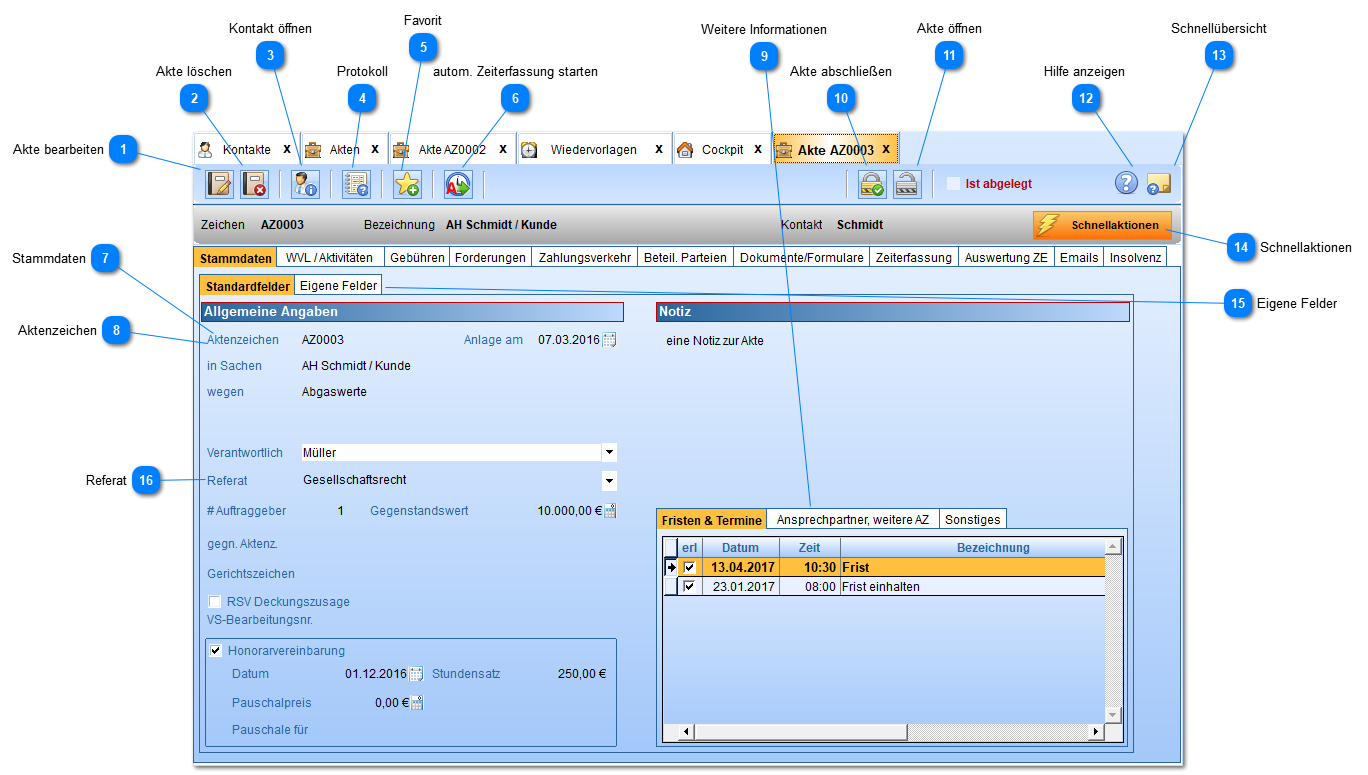Open the Eigene Felder tab

[339, 286]
